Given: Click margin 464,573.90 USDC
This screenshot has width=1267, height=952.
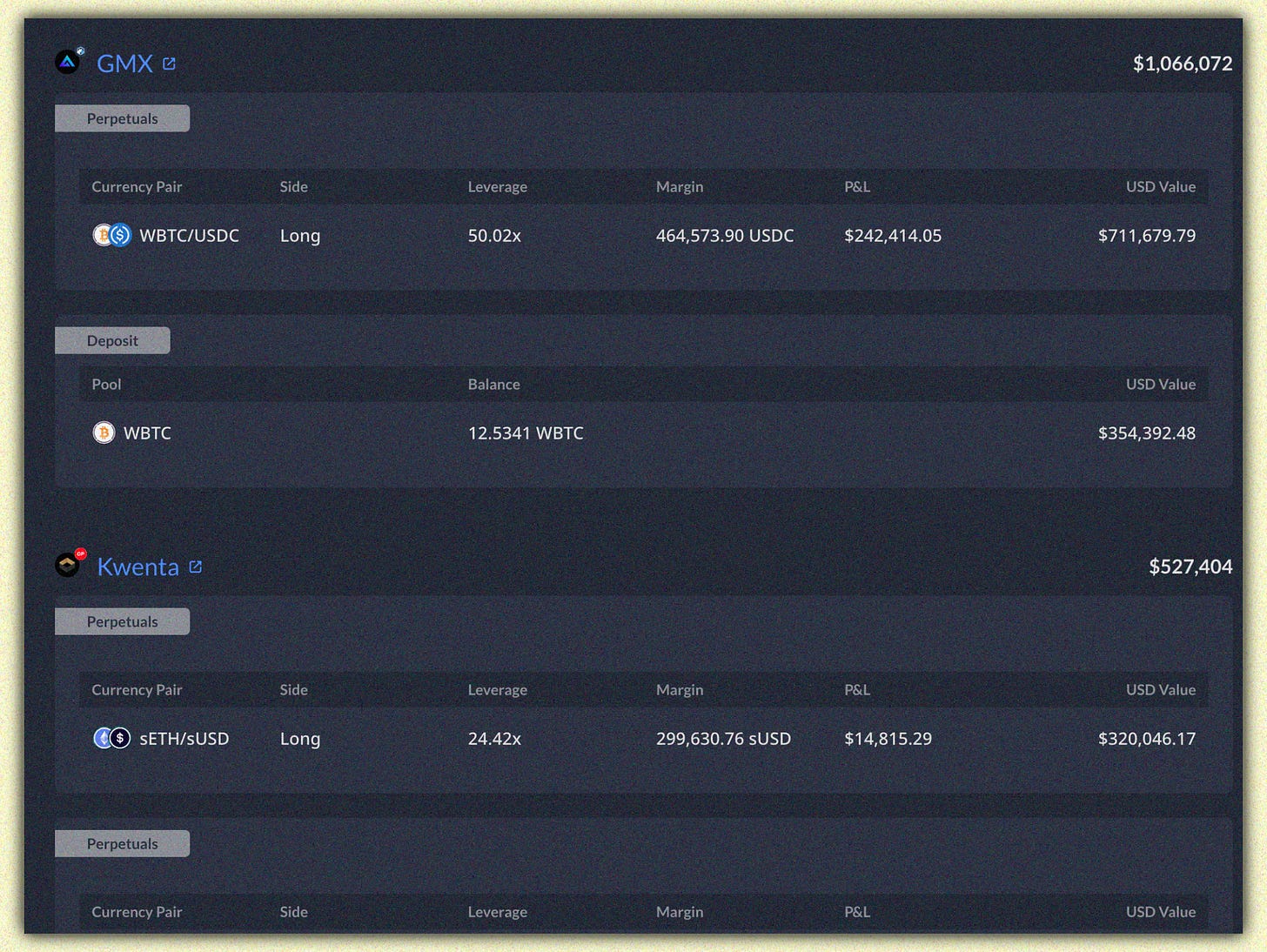Looking at the screenshot, I should 724,236.
